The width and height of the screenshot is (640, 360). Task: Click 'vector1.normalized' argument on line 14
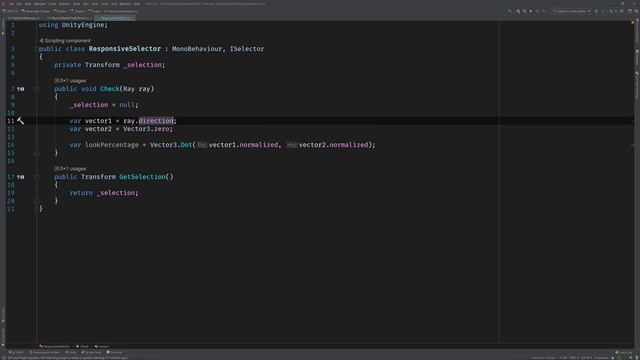click(x=244, y=145)
